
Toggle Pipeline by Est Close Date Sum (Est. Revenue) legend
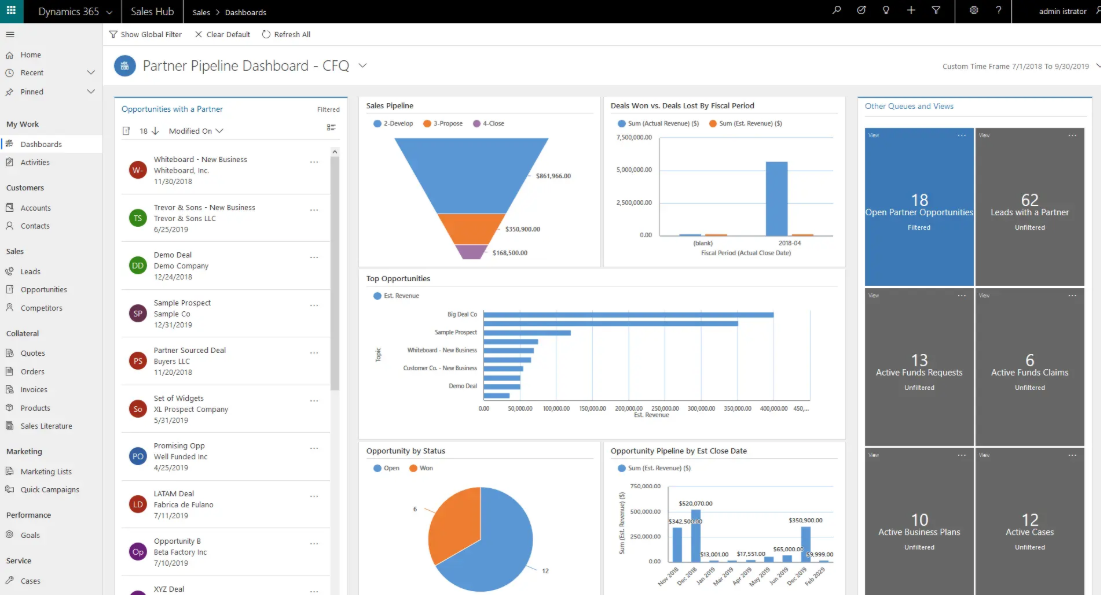point(654,468)
